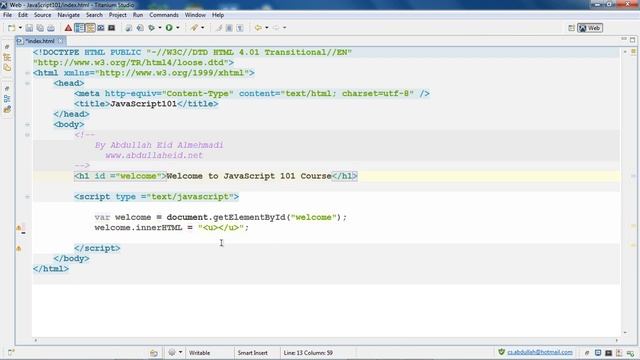Collapse the comment block fold marker

[27, 135]
